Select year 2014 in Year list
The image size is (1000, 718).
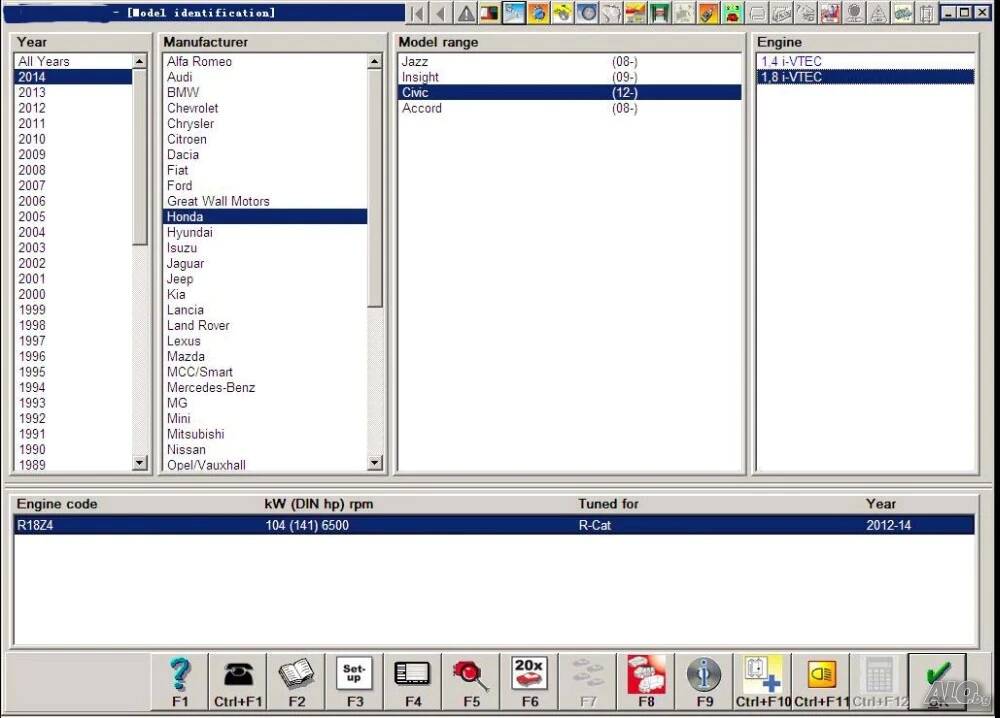click(73, 77)
